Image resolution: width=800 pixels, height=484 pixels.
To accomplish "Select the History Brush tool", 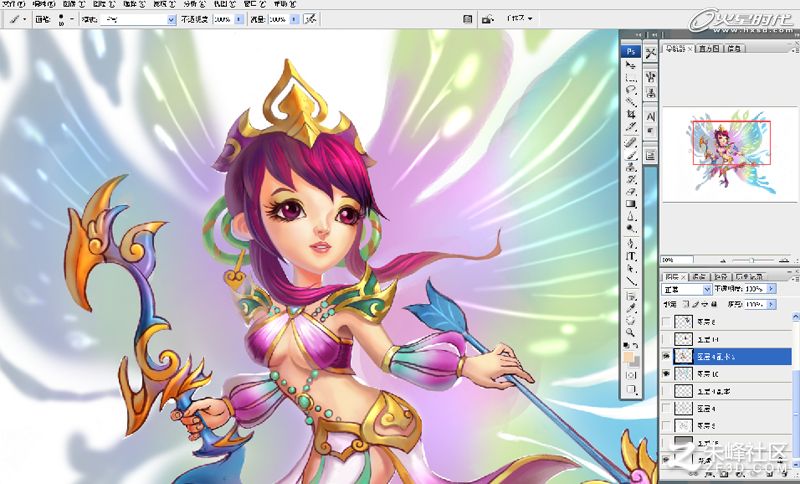I will click(631, 180).
